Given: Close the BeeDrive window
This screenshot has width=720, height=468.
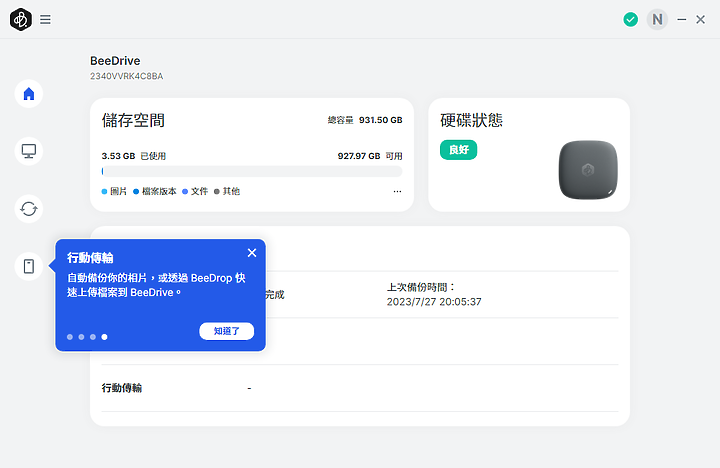Looking at the screenshot, I should coord(700,19).
